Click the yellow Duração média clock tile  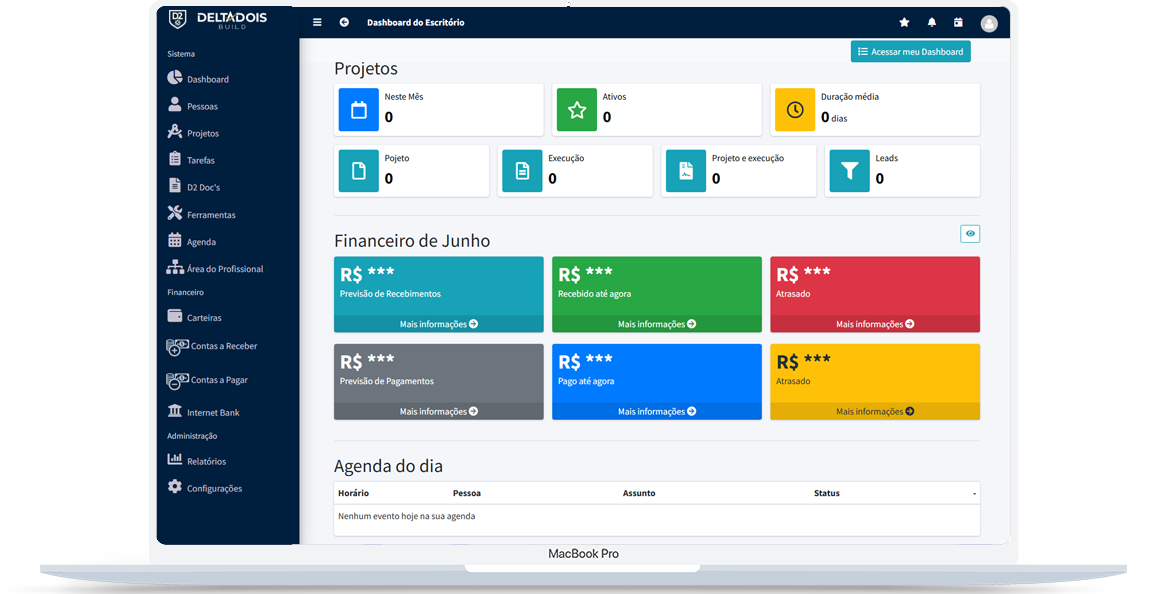coord(795,110)
